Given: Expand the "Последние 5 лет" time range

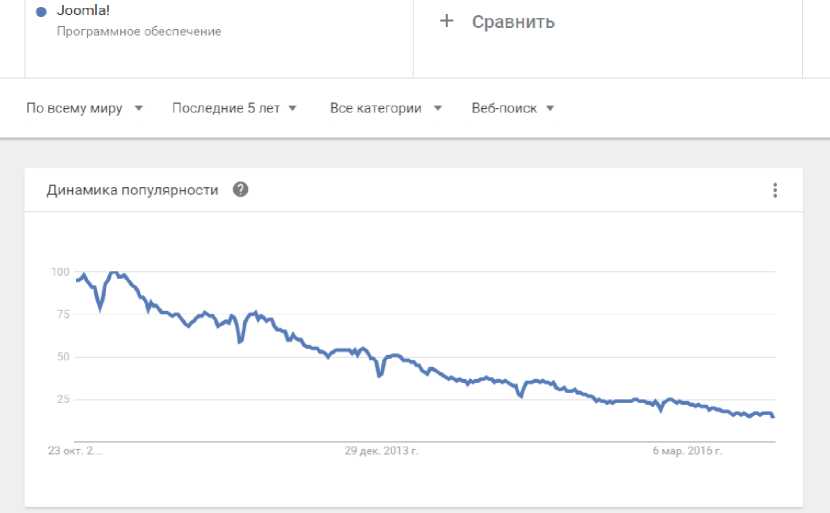Looking at the screenshot, I should (234, 108).
